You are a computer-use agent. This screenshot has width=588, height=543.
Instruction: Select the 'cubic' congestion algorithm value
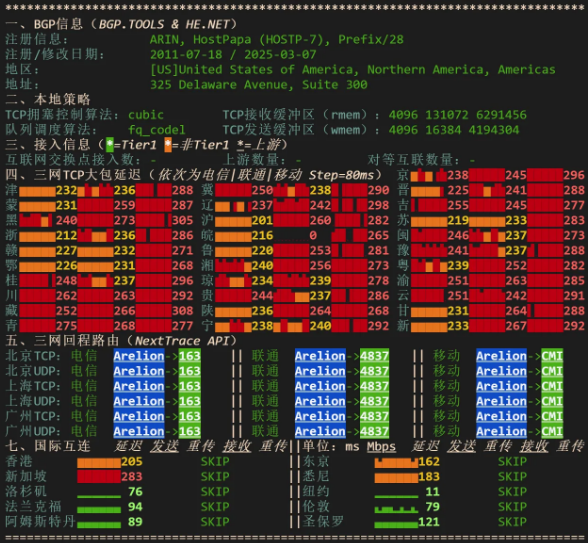[x=146, y=115]
